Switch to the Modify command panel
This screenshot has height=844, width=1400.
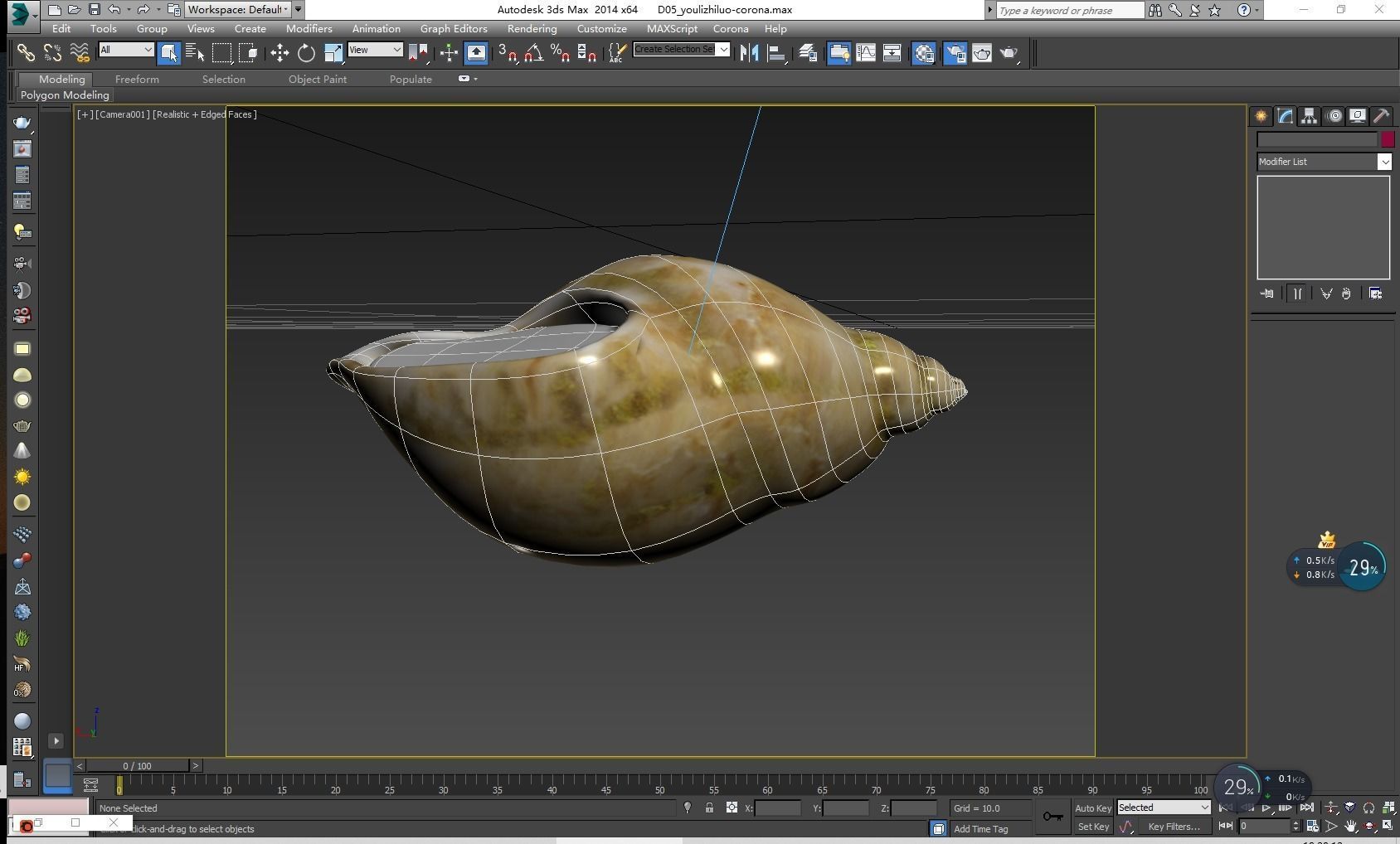1285,116
